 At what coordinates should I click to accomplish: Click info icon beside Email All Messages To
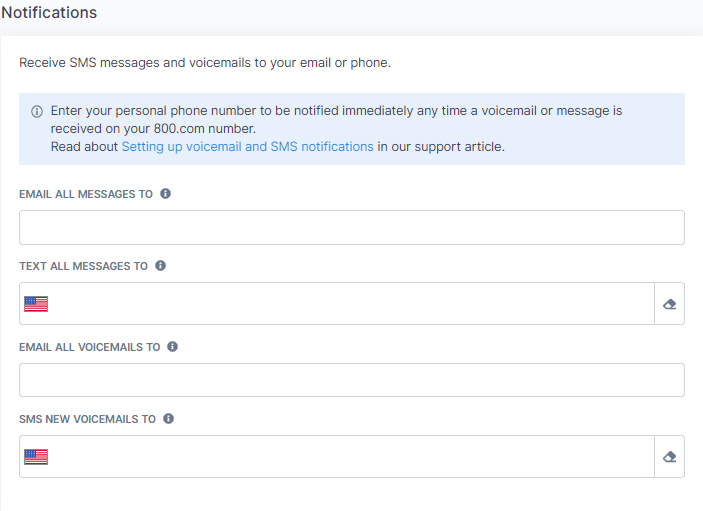(x=165, y=194)
